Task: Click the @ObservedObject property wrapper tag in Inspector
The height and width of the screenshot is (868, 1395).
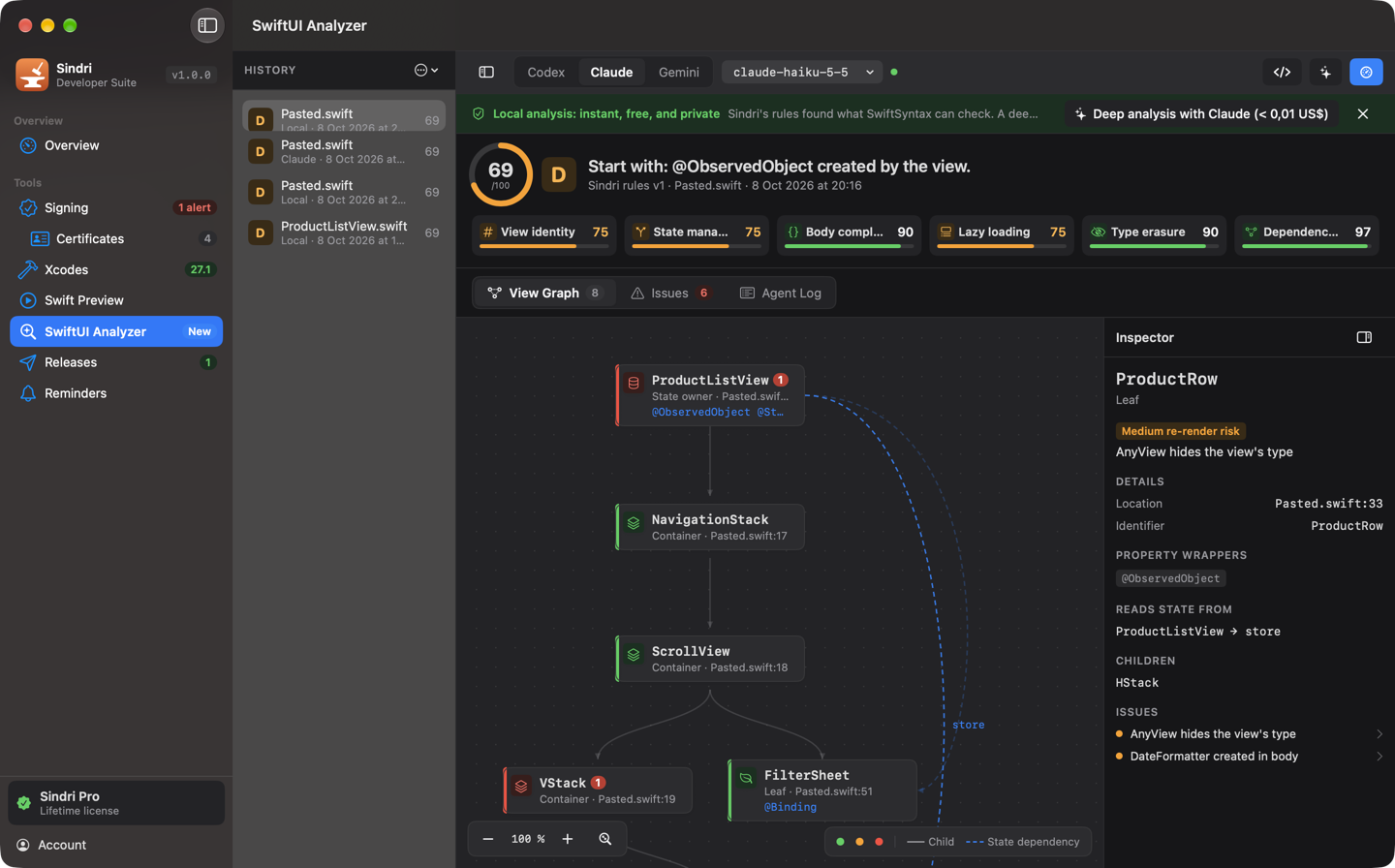Action: click(1170, 578)
